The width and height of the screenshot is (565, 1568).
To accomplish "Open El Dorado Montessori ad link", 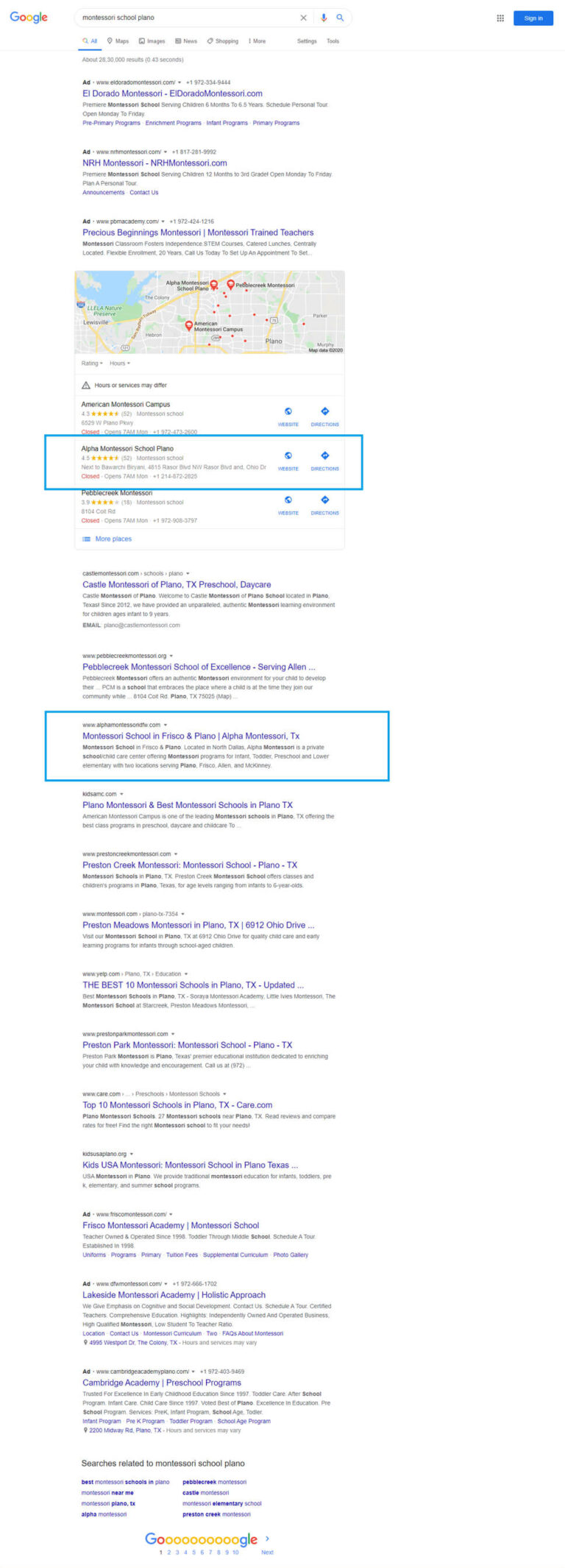I will click(172, 93).
